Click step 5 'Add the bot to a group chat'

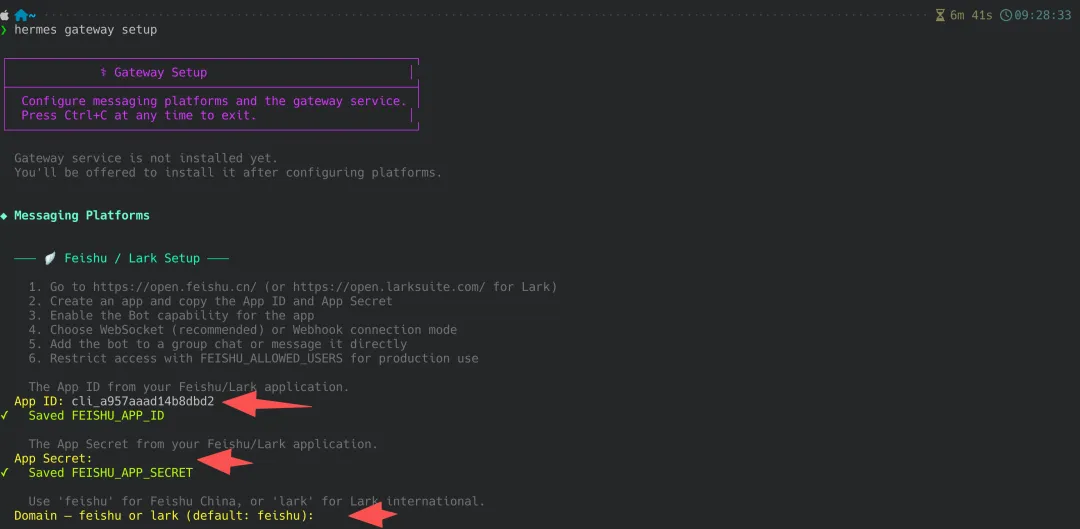tap(218, 344)
